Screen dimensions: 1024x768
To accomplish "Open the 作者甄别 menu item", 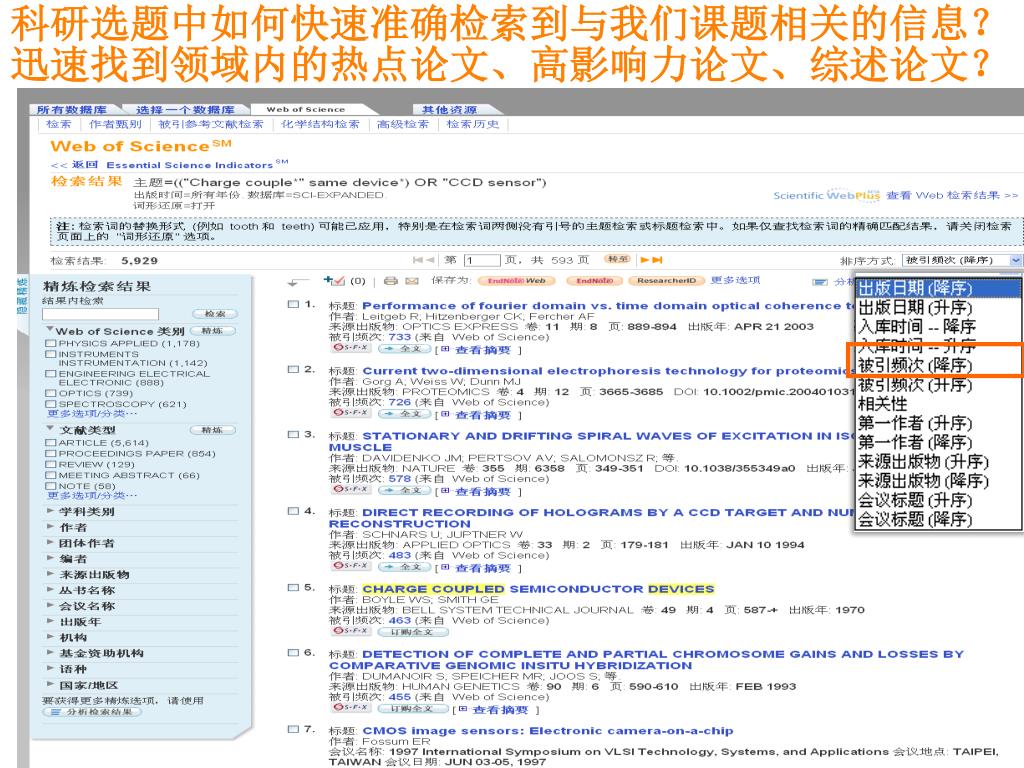I will [x=116, y=124].
